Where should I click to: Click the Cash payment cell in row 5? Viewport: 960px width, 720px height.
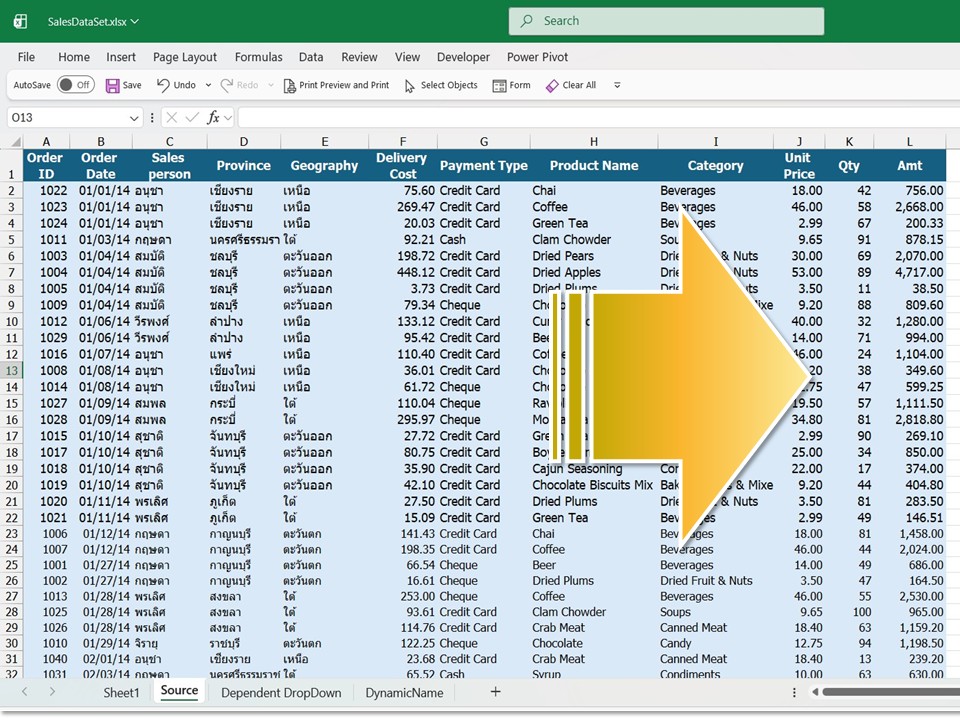click(484, 239)
